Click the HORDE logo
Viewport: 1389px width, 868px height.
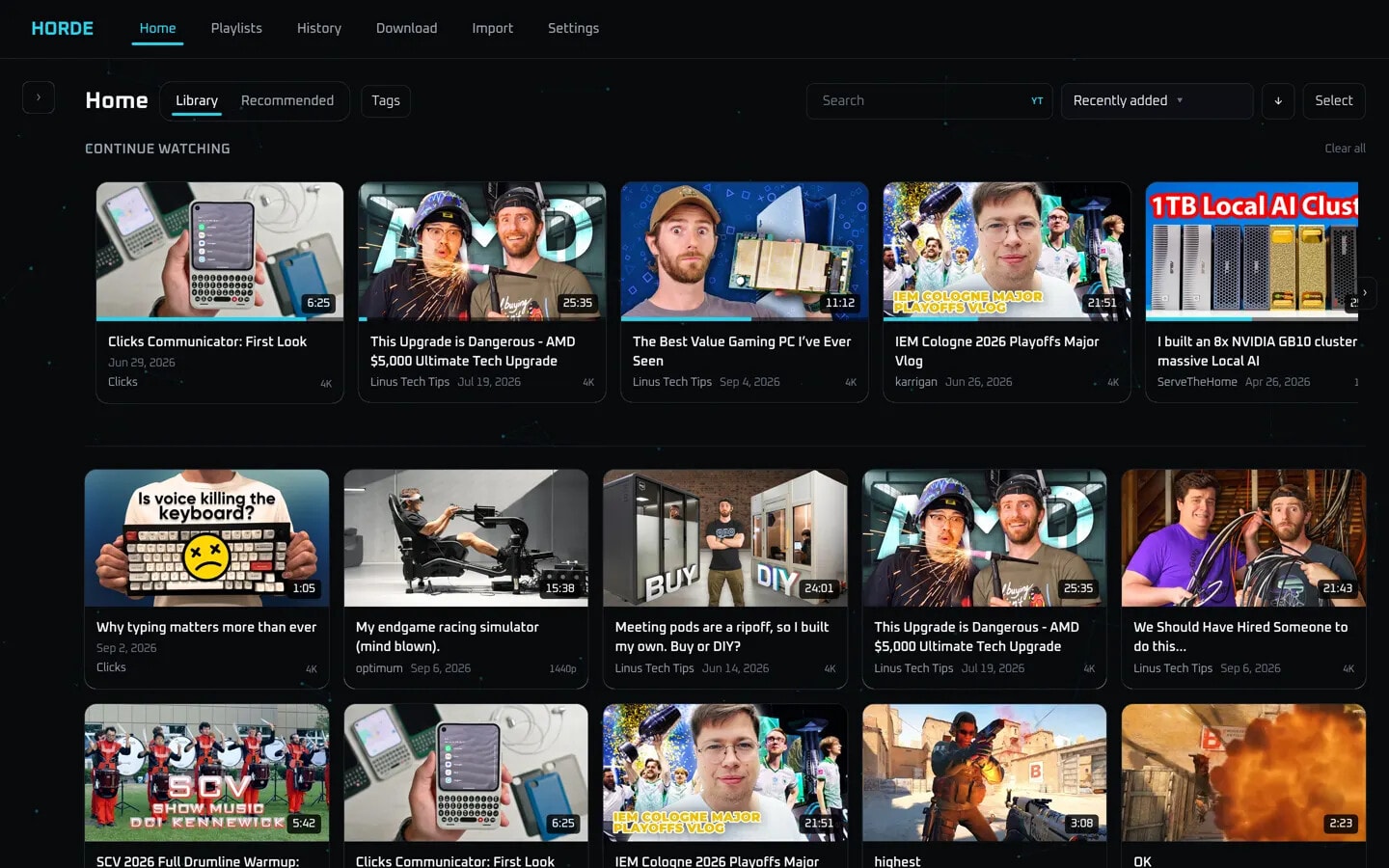(63, 28)
